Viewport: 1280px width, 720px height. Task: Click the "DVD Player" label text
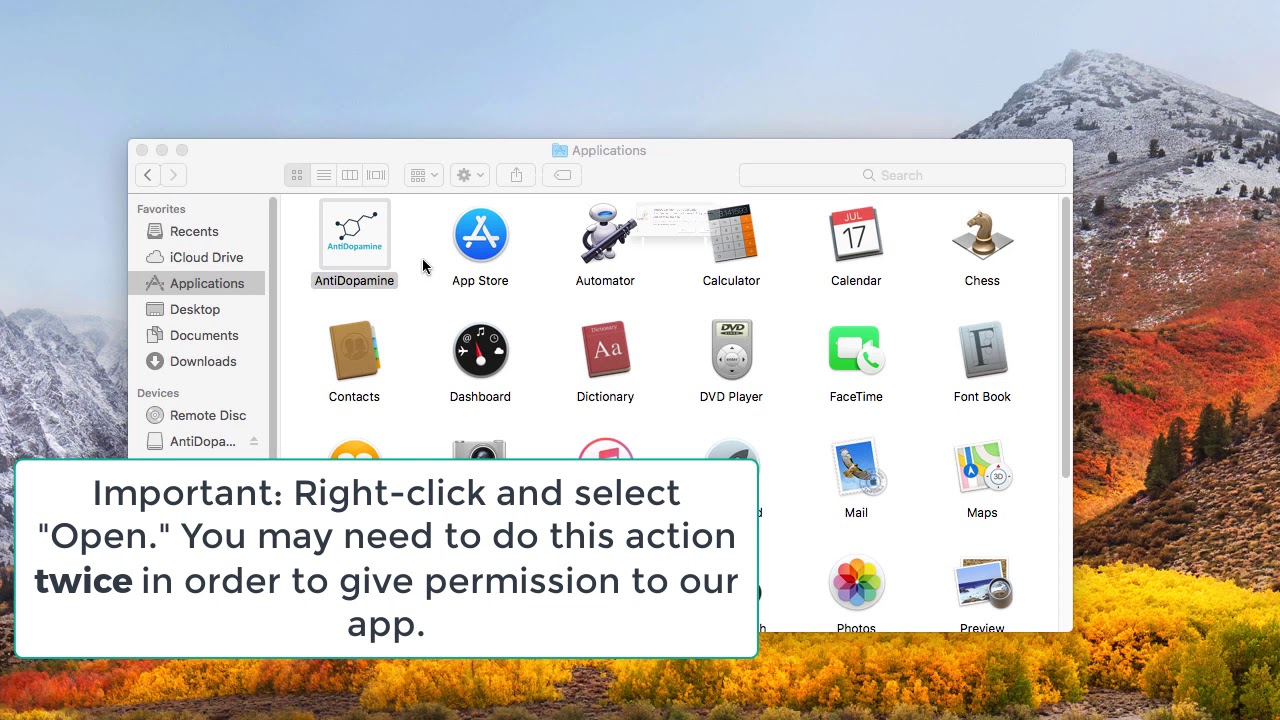coord(731,396)
